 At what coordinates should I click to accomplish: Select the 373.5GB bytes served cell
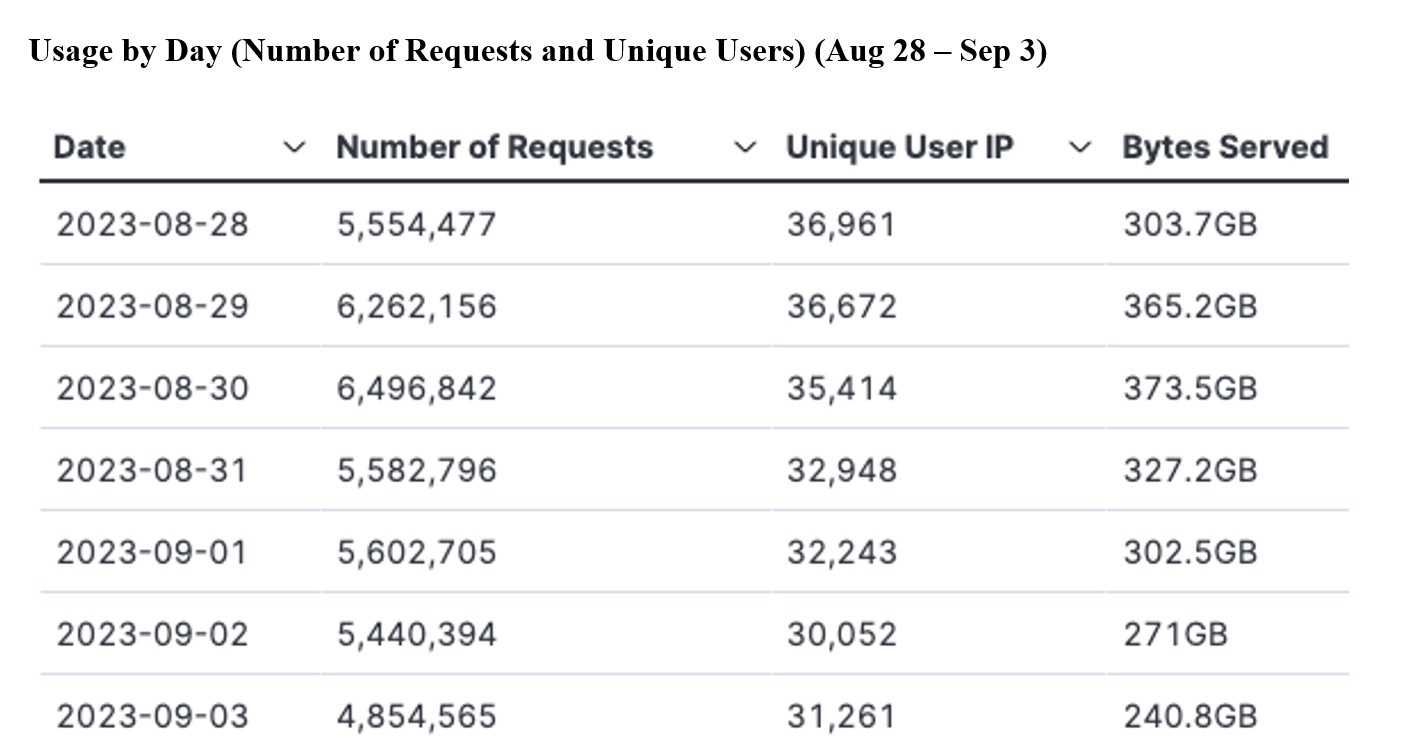pos(1190,388)
